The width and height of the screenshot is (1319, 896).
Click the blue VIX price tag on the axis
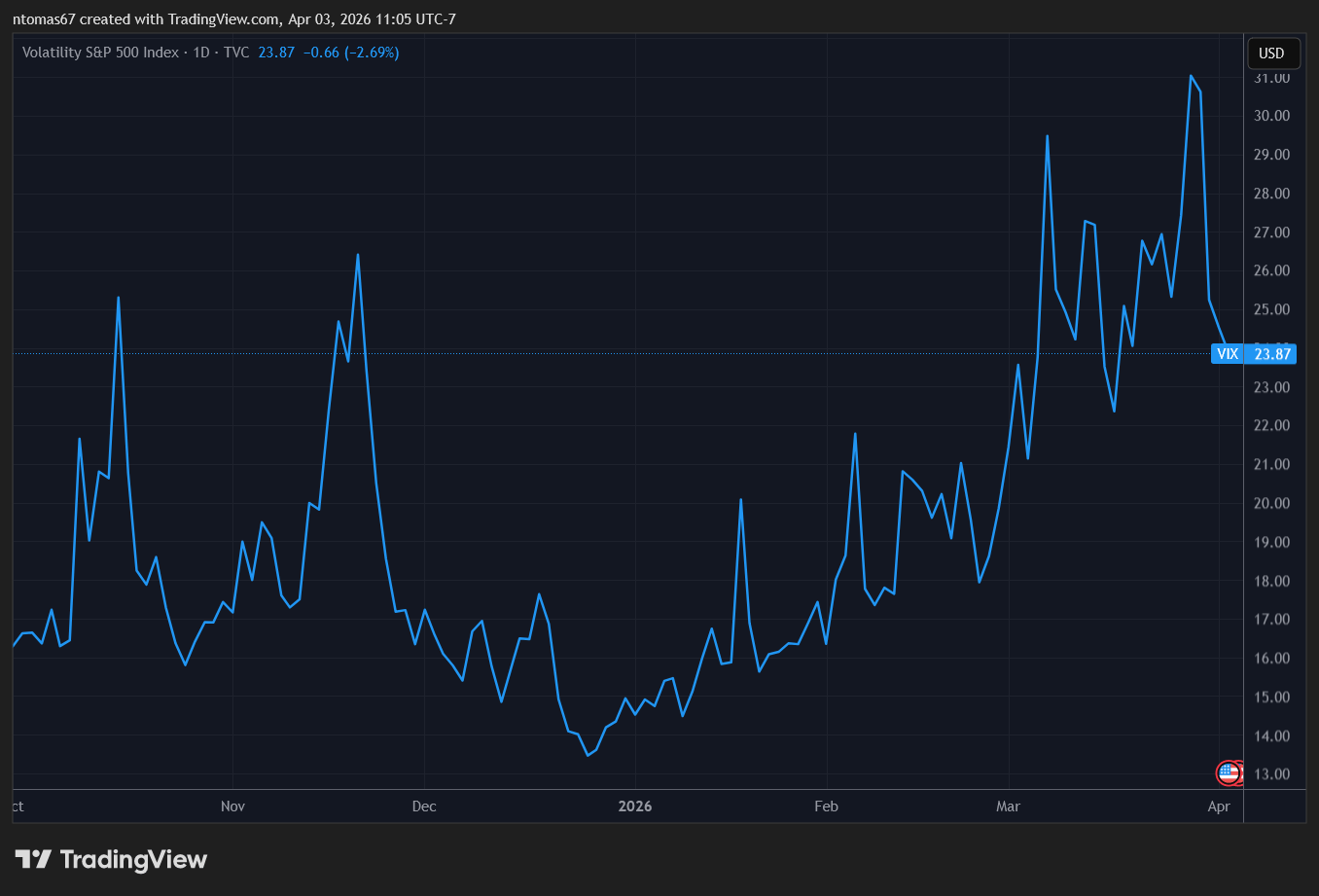1254,354
